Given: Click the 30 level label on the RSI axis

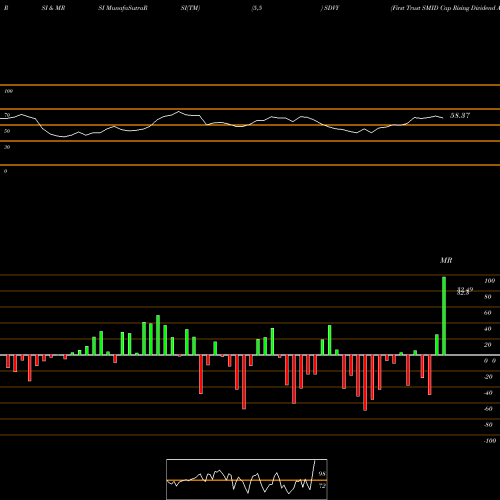Looking at the screenshot, I should (7, 147).
